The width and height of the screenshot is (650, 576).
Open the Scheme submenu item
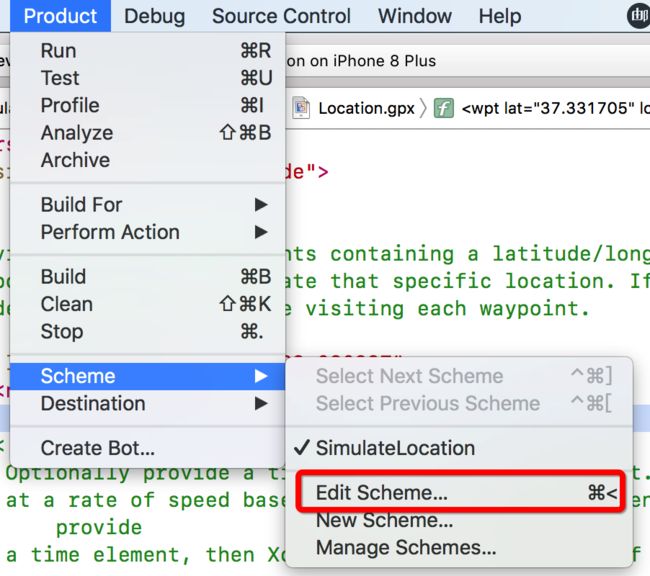[148, 376]
